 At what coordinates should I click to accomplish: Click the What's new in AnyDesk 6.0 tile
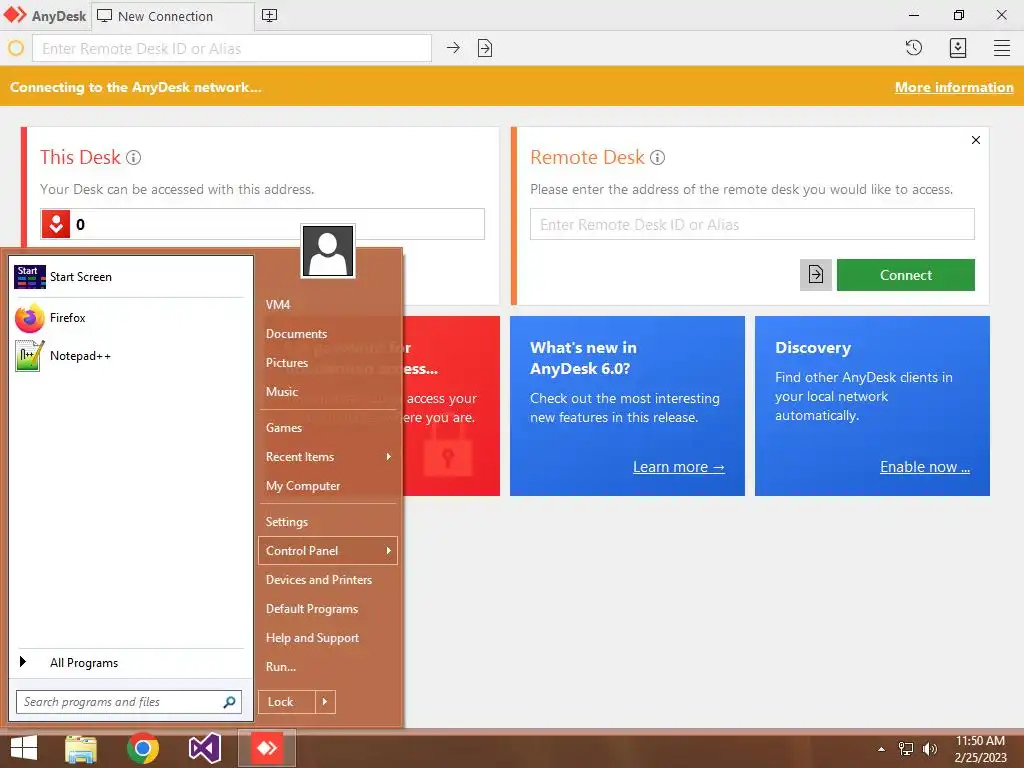coord(627,406)
